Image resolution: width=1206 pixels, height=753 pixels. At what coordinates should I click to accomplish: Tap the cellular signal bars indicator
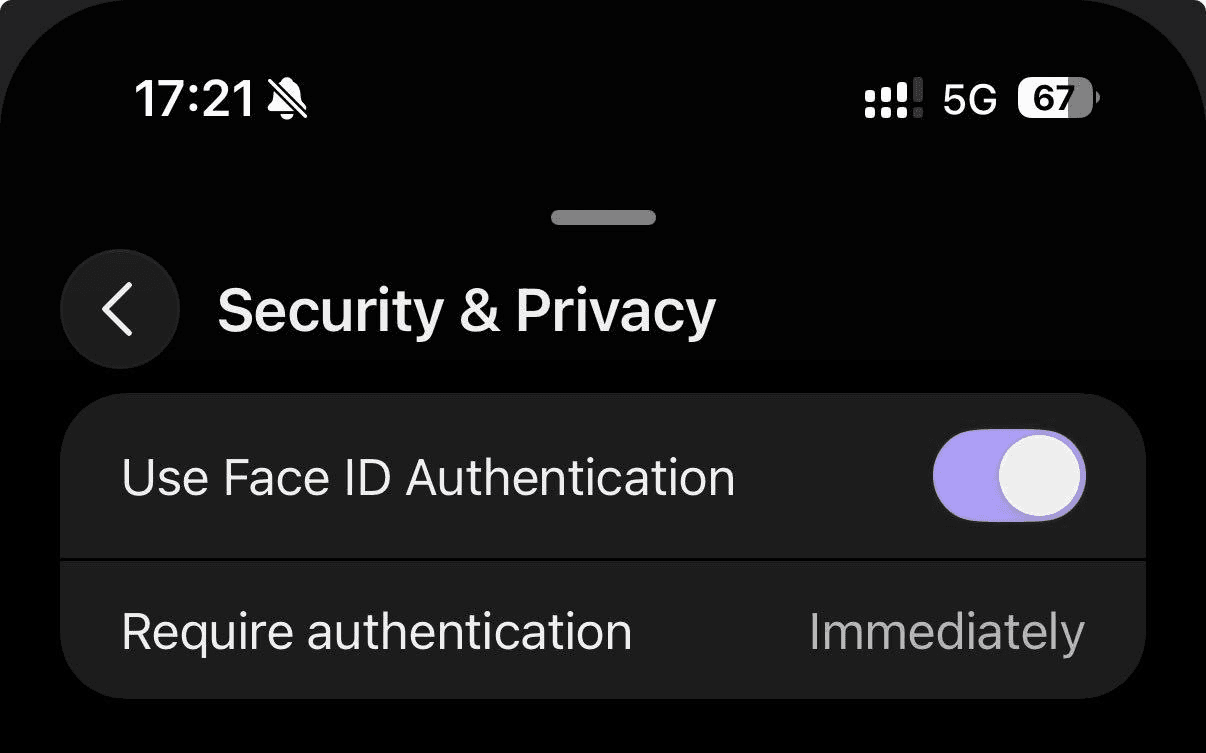tap(894, 99)
